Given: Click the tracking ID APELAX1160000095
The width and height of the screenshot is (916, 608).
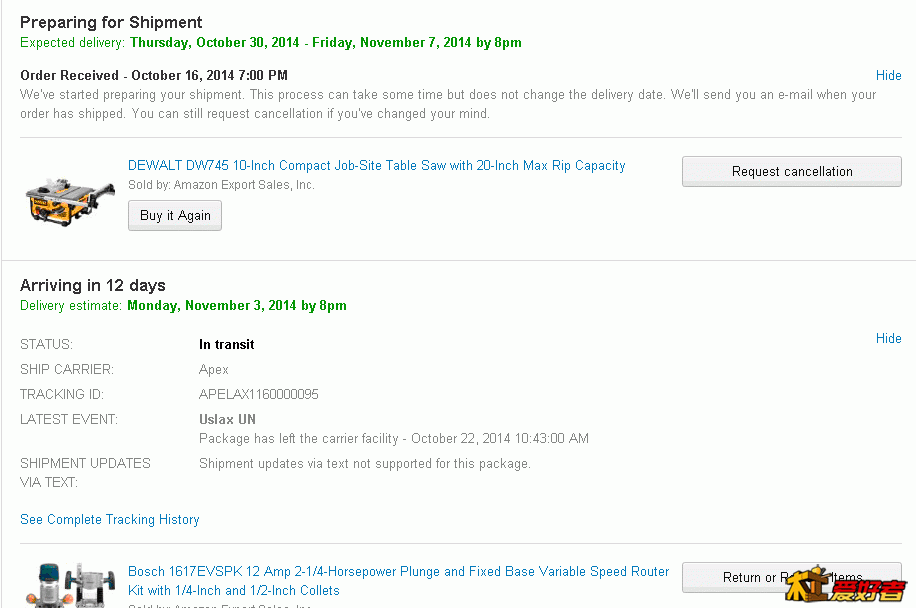Looking at the screenshot, I should 258,394.
